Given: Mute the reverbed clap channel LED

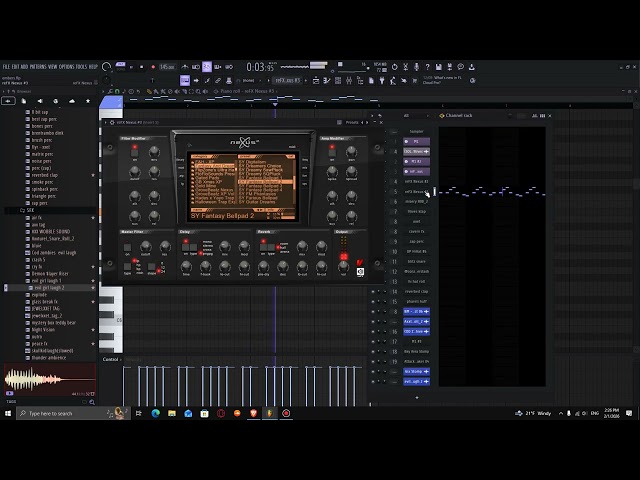Looking at the screenshot, I should [x=373, y=291].
